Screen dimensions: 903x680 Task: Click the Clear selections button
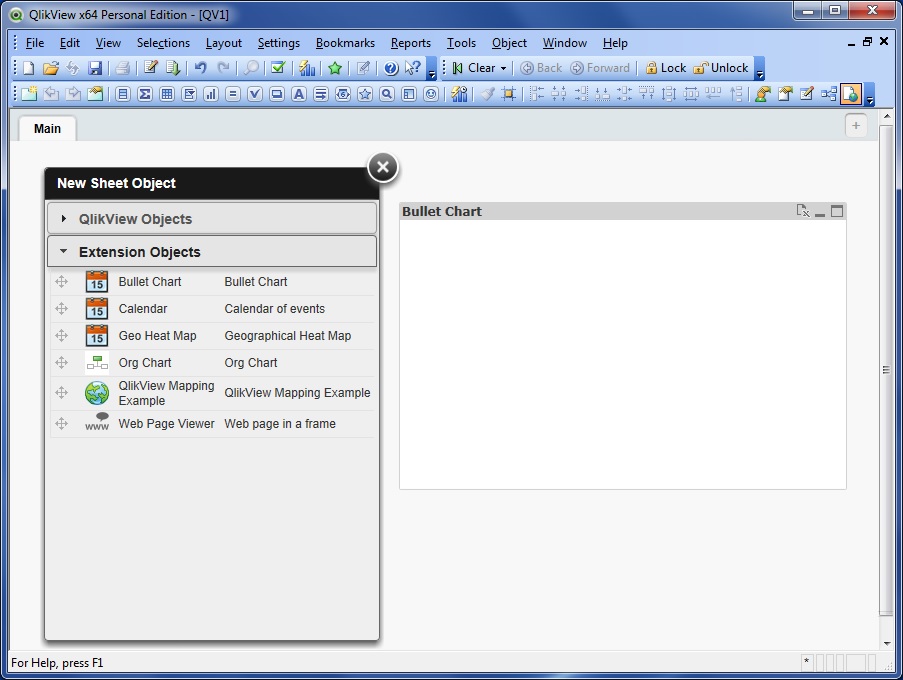(474, 68)
